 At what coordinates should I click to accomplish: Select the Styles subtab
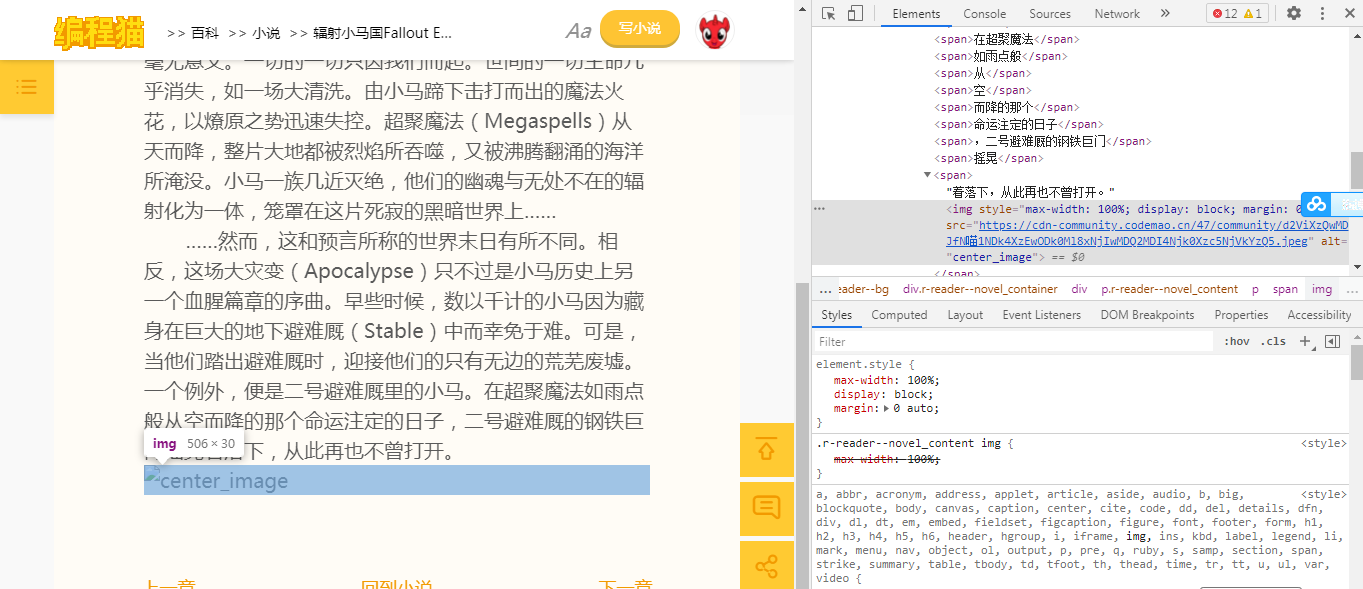(x=836, y=315)
